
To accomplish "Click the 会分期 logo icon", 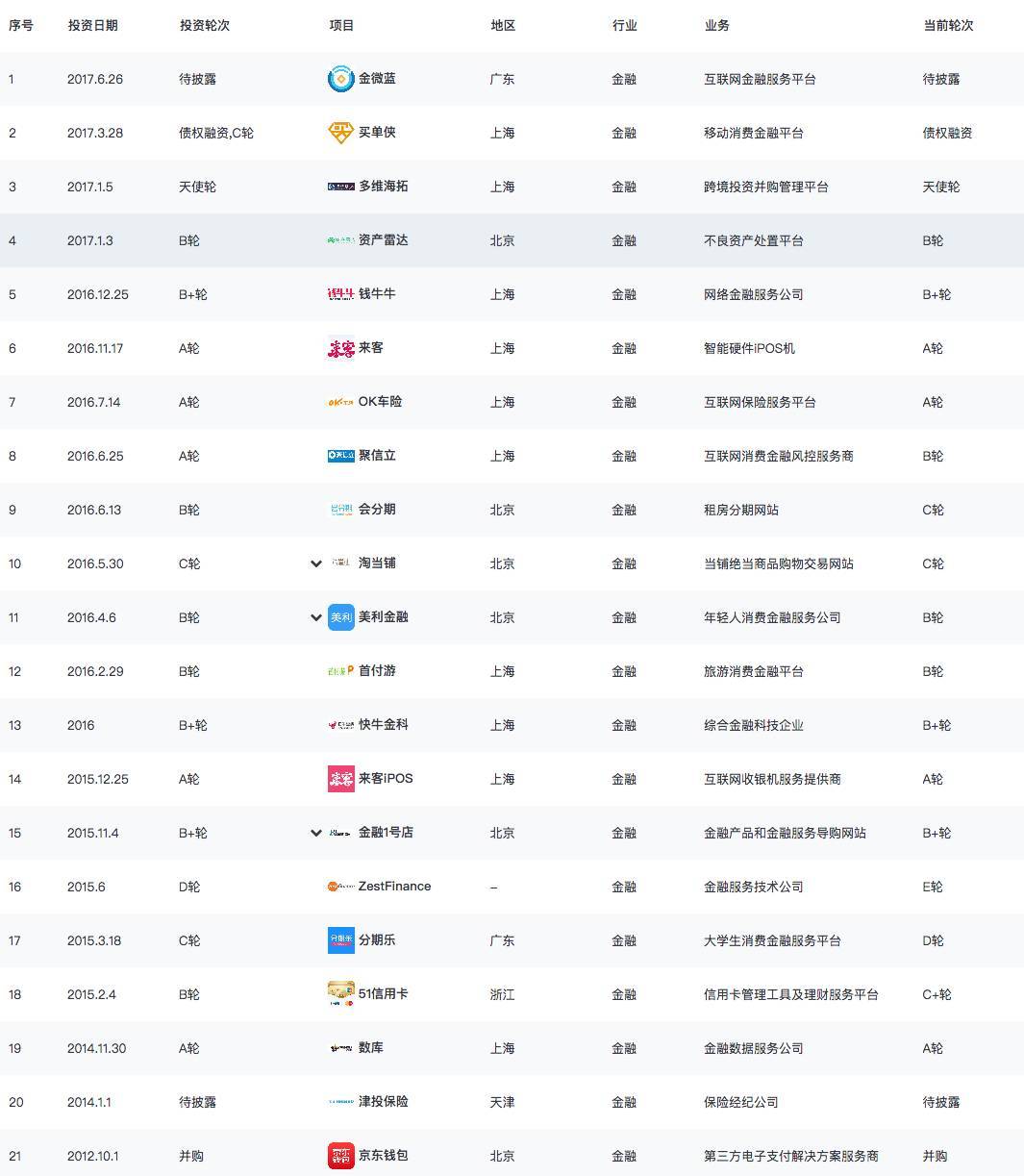I will pyautogui.click(x=341, y=510).
